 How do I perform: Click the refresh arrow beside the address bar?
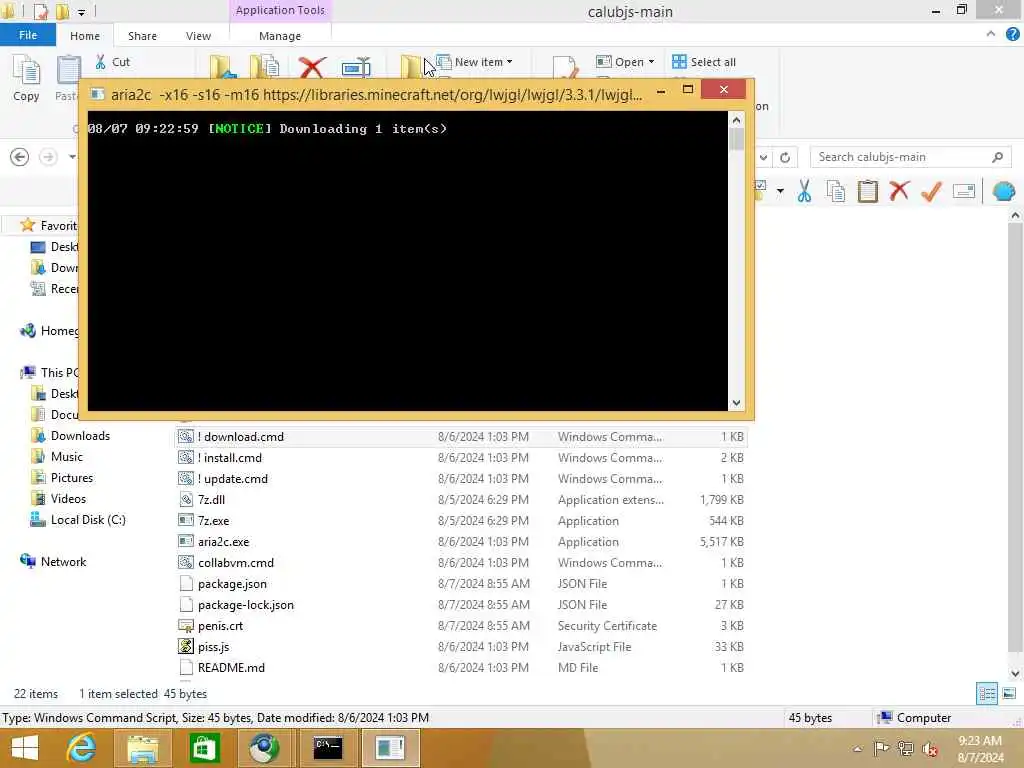pos(785,157)
